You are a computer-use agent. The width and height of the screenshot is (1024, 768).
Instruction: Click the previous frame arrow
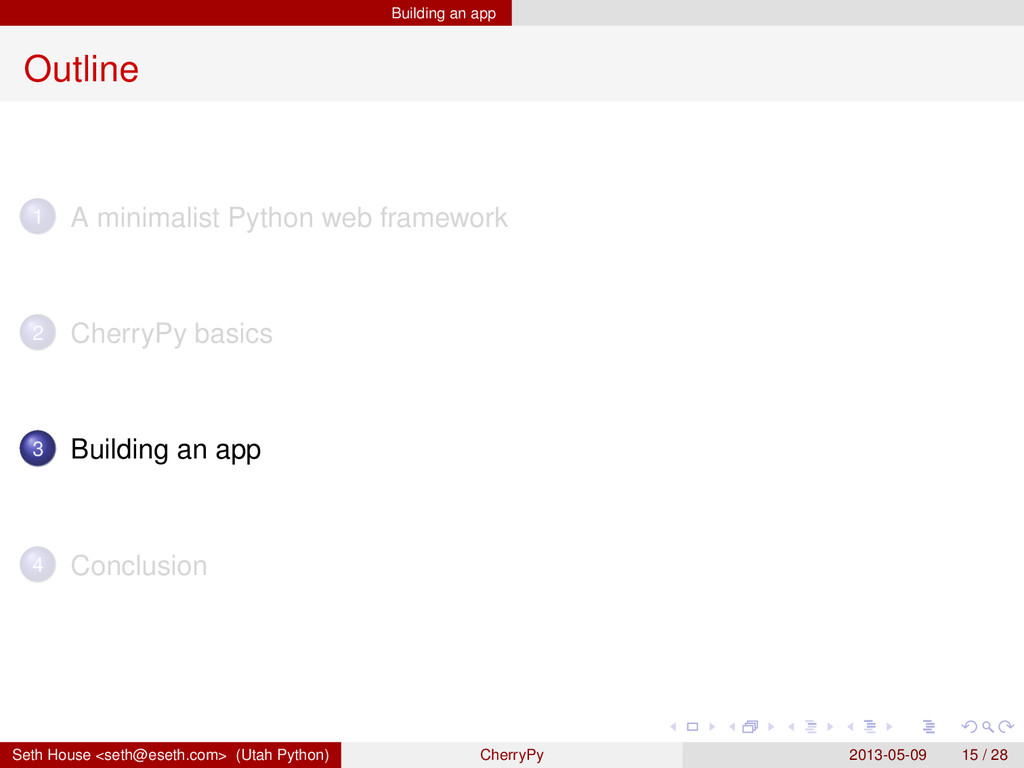(x=732, y=727)
